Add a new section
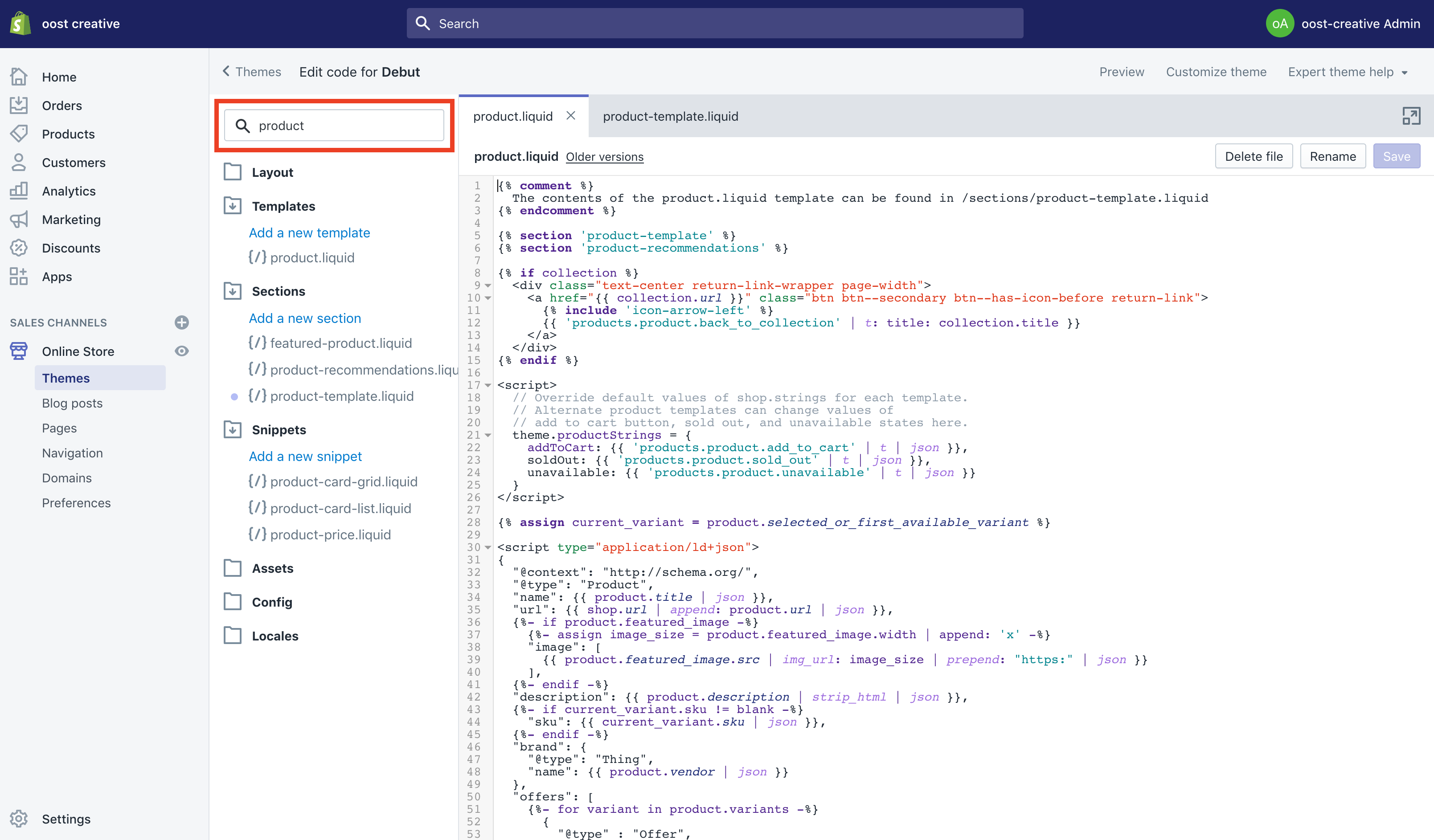1434x840 pixels. (304, 318)
